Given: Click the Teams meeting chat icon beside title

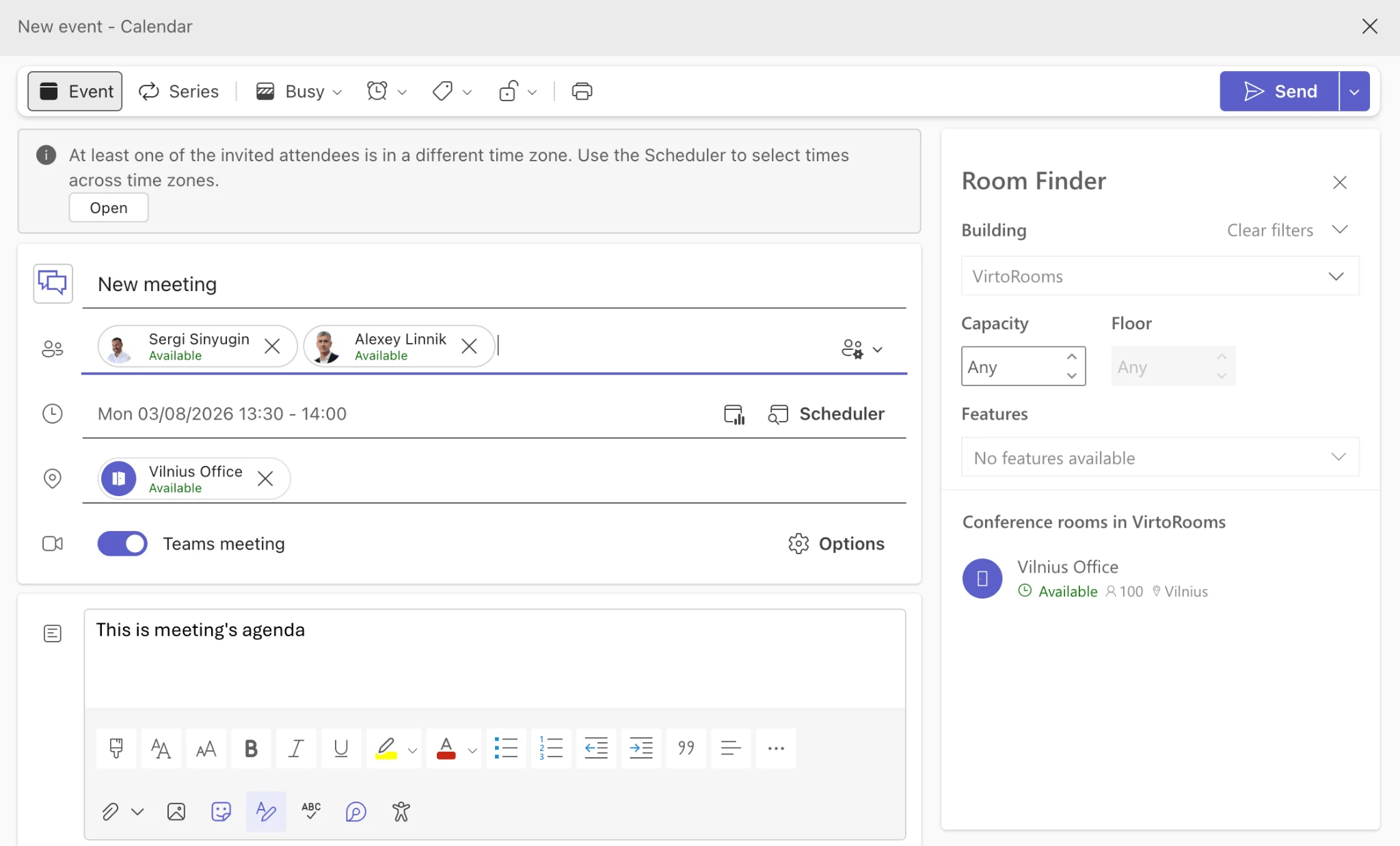Looking at the screenshot, I should [x=53, y=283].
